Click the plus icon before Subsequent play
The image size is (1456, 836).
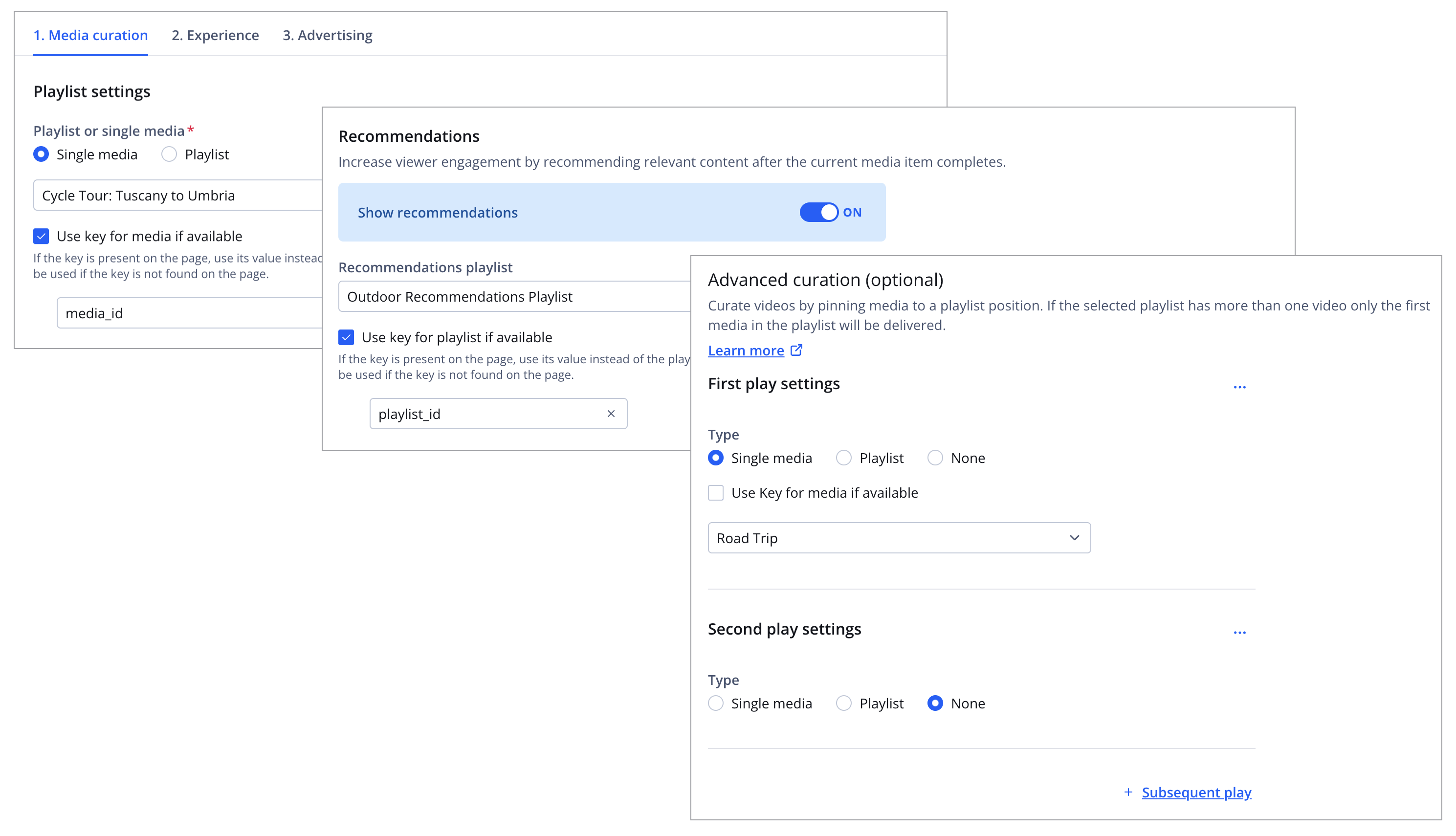(x=1128, y=792)
